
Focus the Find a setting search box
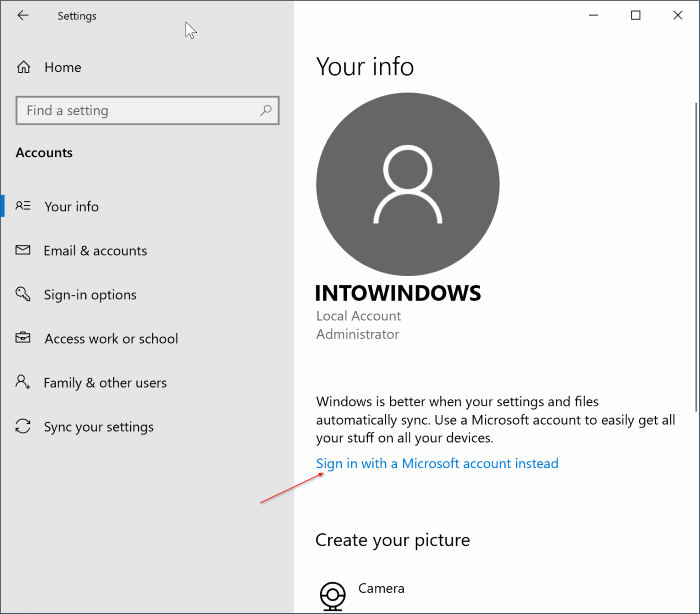(x=147, y=110)
